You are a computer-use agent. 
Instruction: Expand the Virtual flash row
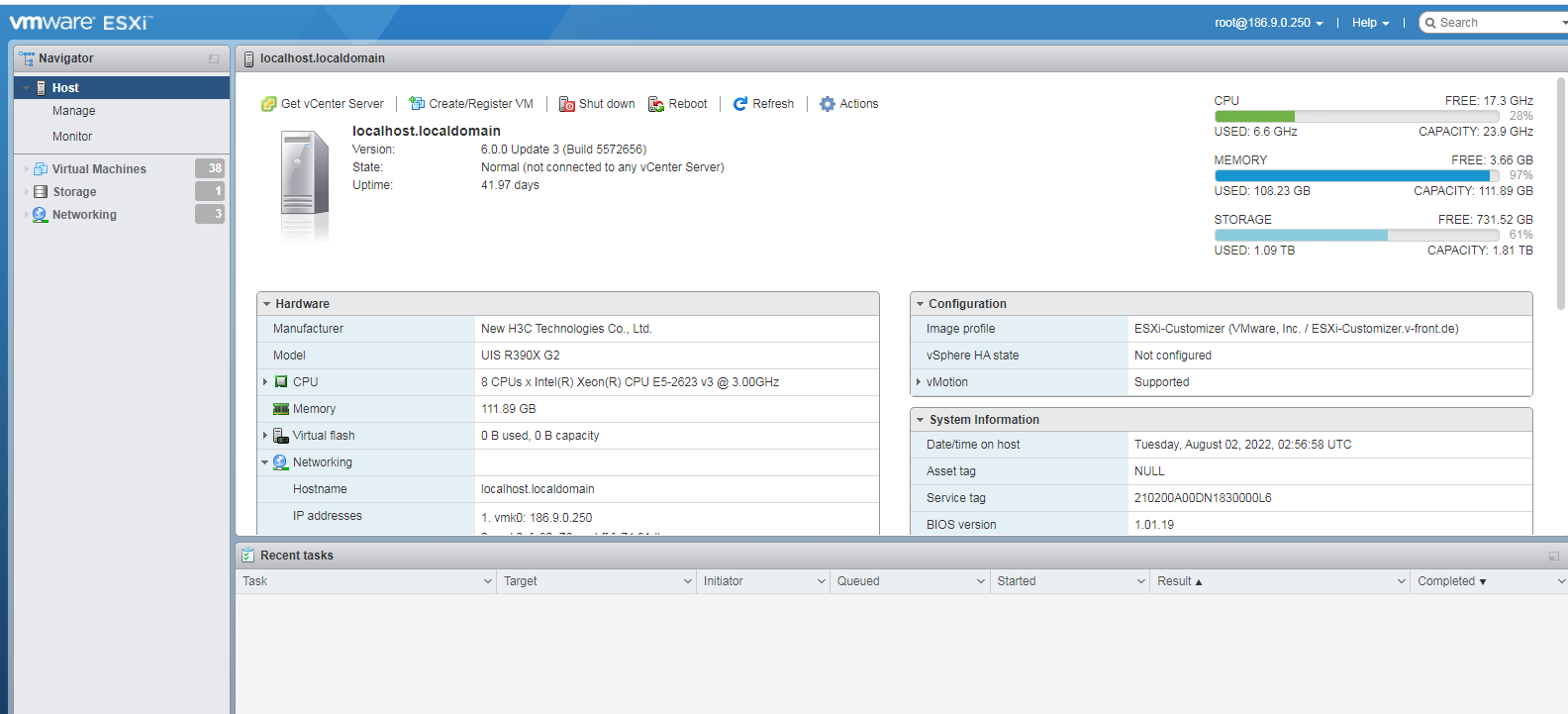tap(265, 436)
